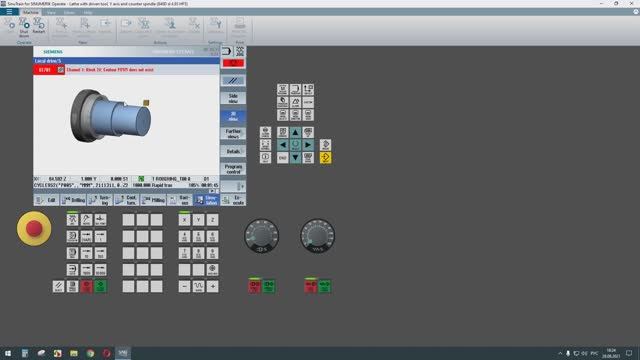The image size is (640, 360).
Task: Click the red Cycle Stop key
Action: click(86, 286)
